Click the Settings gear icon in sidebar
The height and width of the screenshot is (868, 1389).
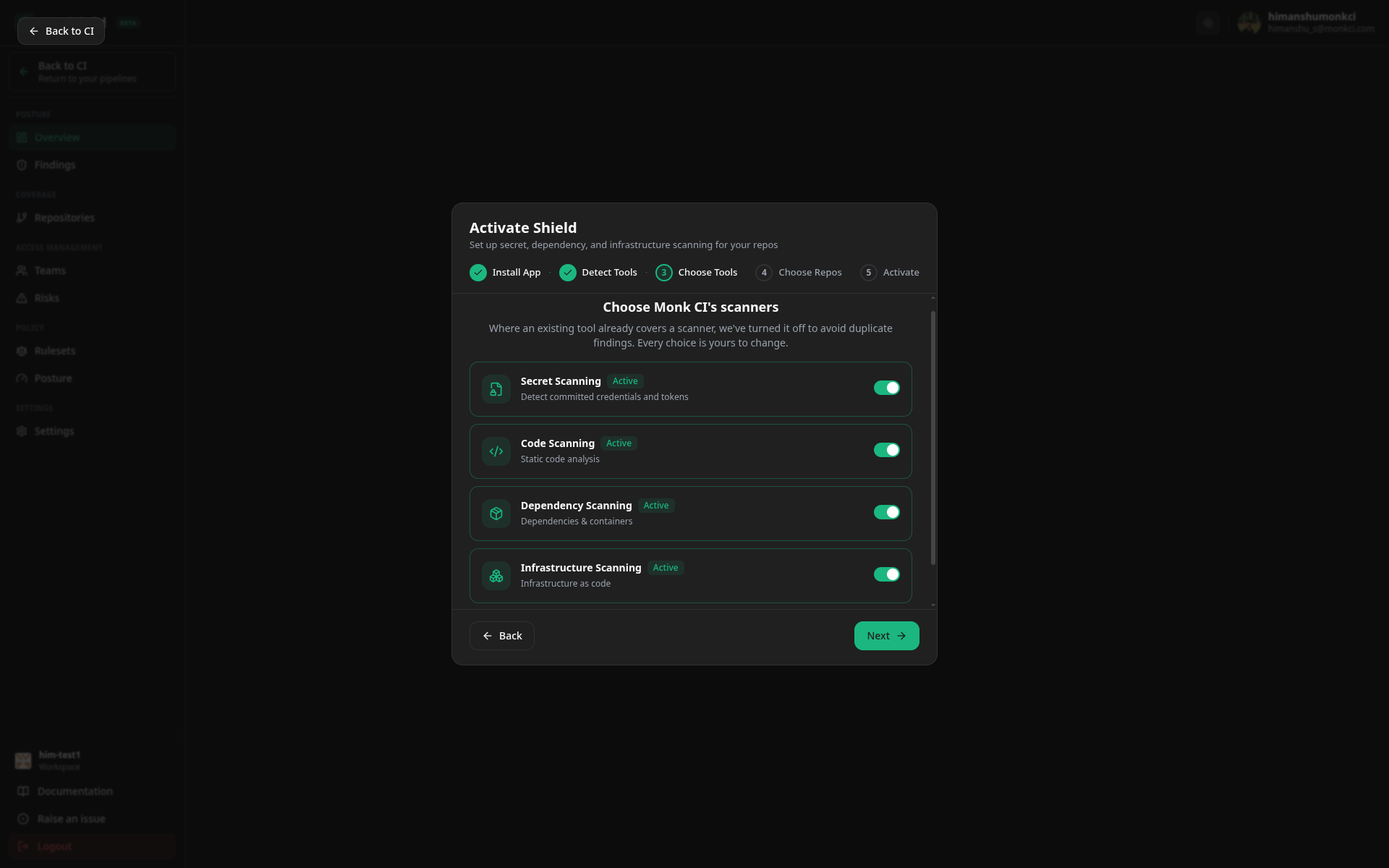tap(22, 431)
